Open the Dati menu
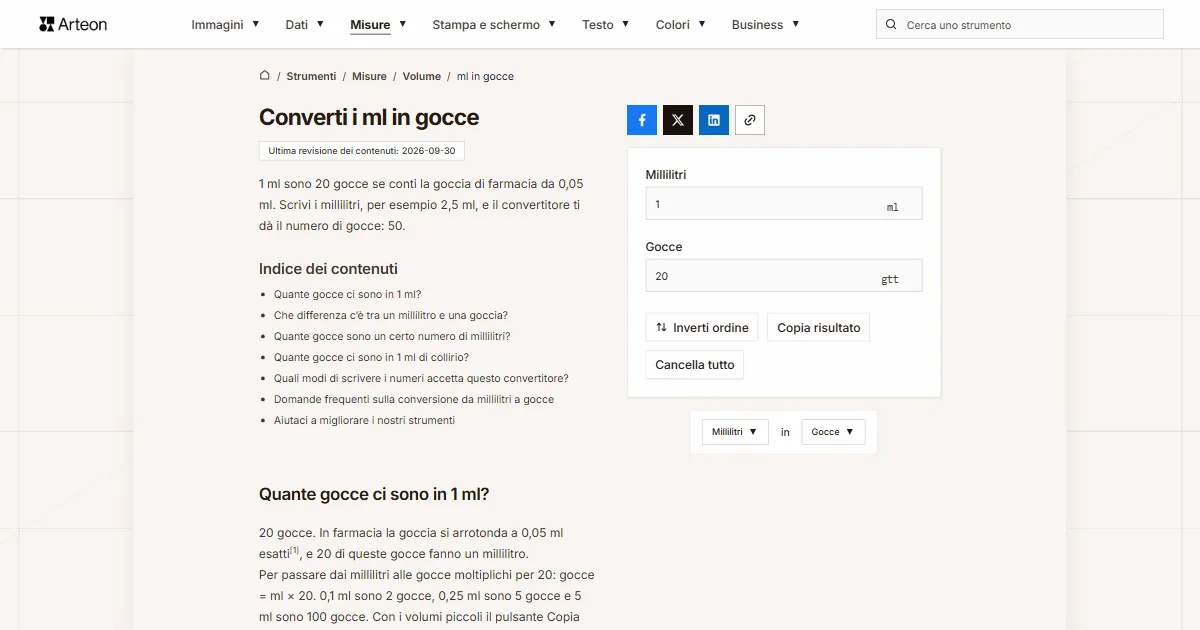1200x630 pixels. [x=304, y=25]
